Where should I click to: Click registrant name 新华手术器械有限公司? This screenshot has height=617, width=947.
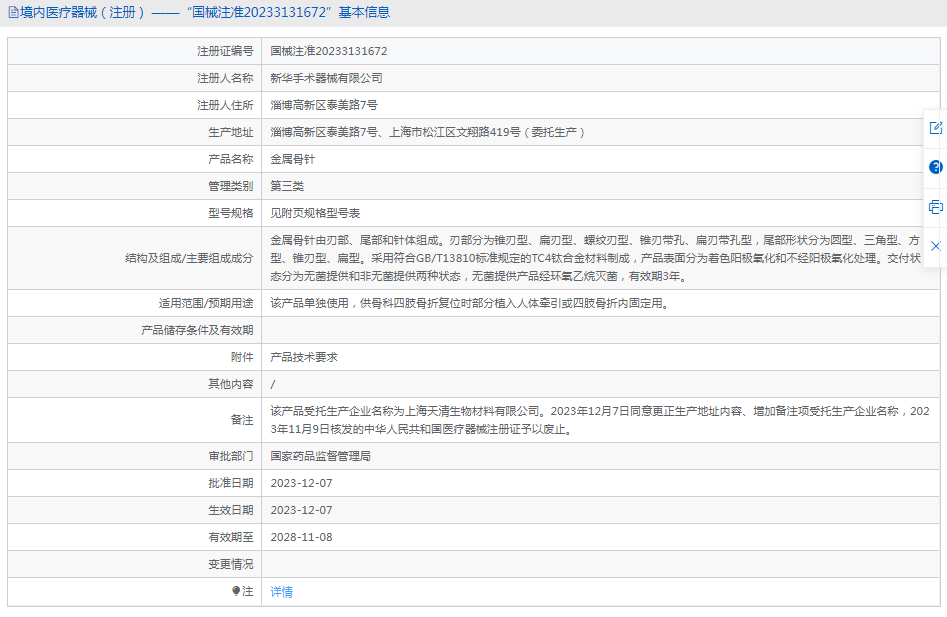click(326, 78)
